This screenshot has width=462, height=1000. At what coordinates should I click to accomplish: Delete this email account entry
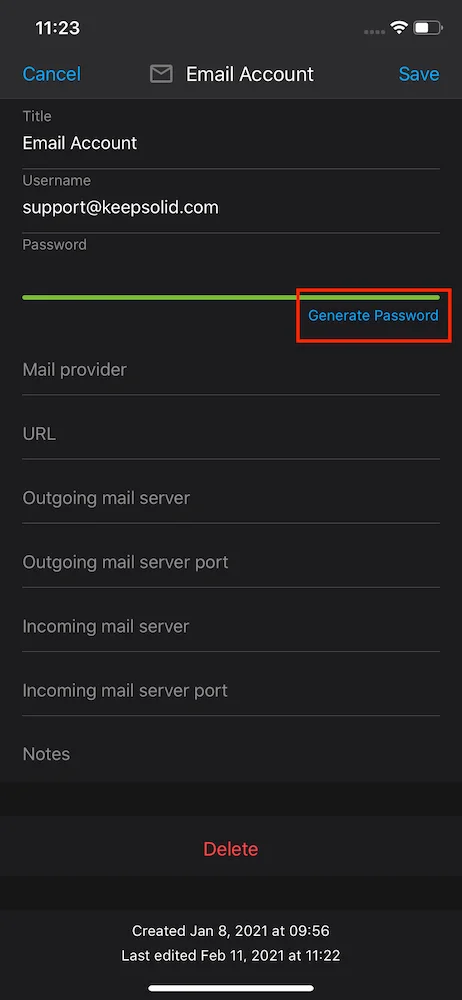[x=231, y=849]
